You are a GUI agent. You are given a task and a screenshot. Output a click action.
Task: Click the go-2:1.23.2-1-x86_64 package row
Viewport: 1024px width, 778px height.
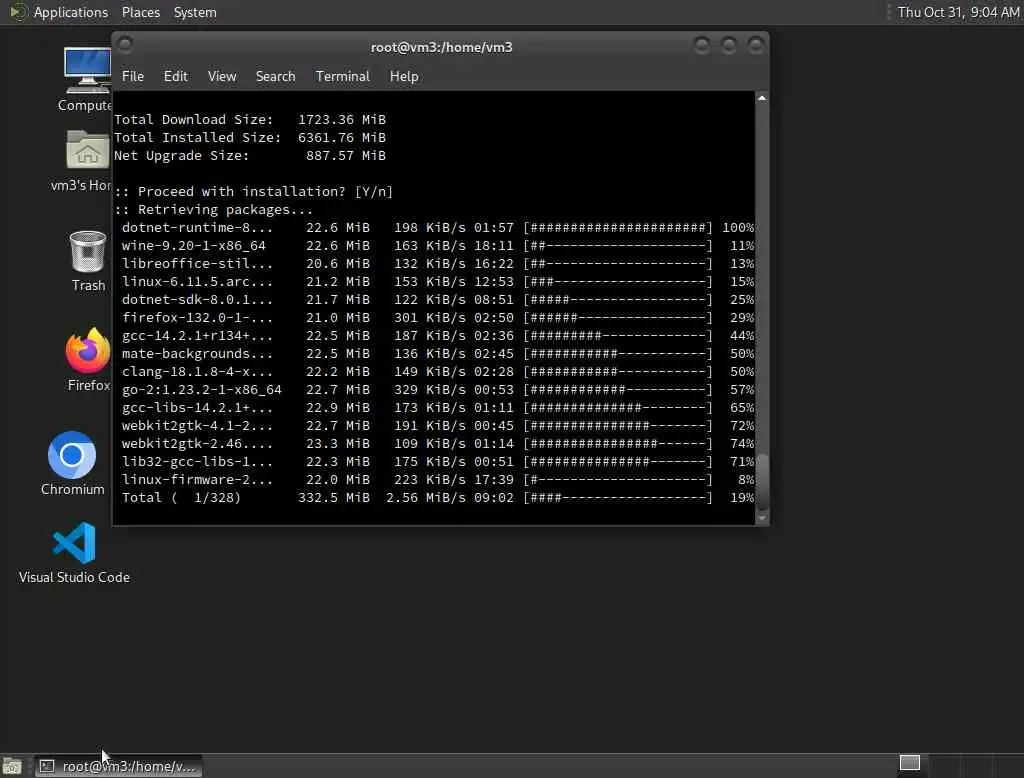point(438,389)
